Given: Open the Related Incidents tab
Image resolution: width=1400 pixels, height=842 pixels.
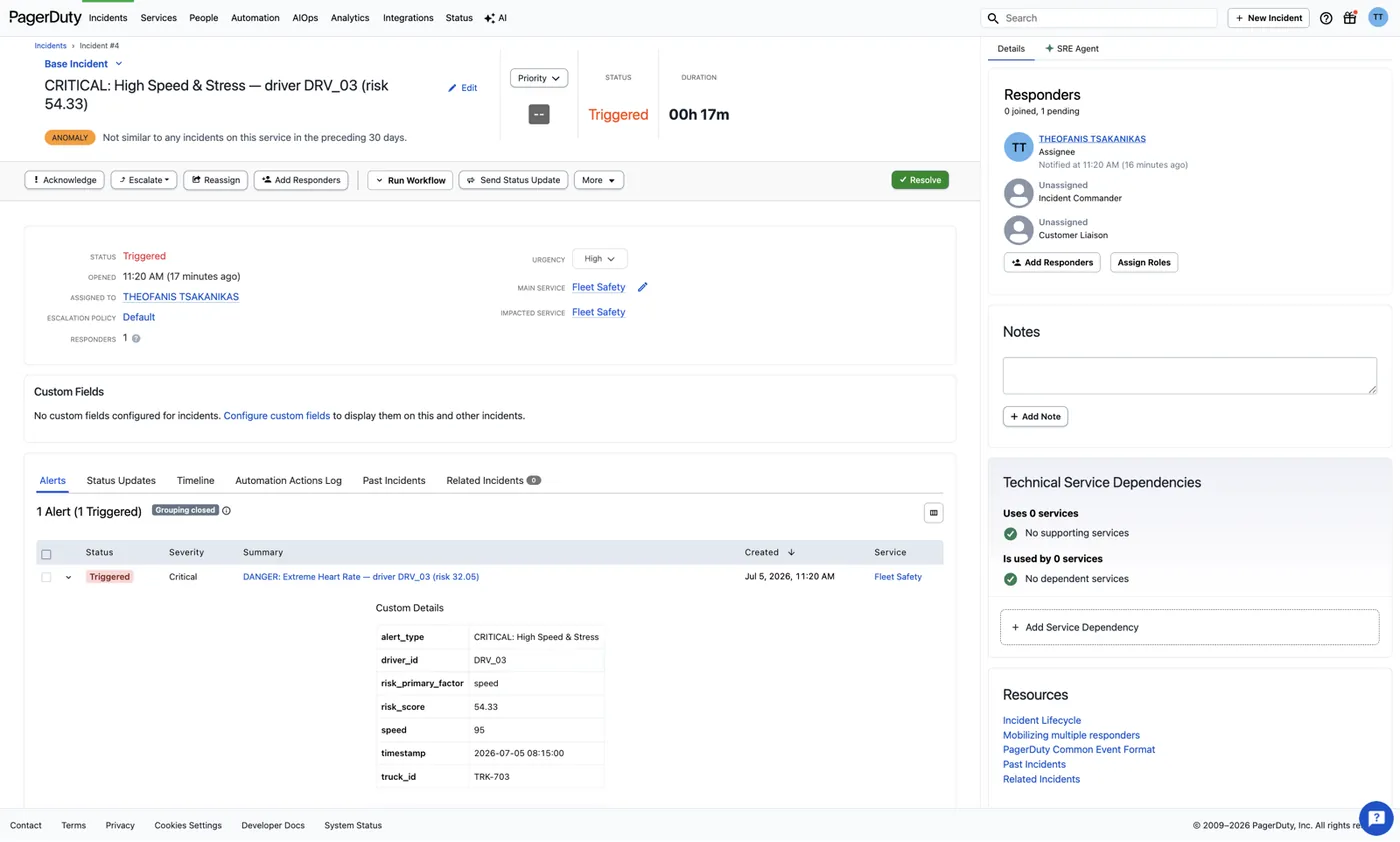Looking at the screenshot, I should coord(493,480).
